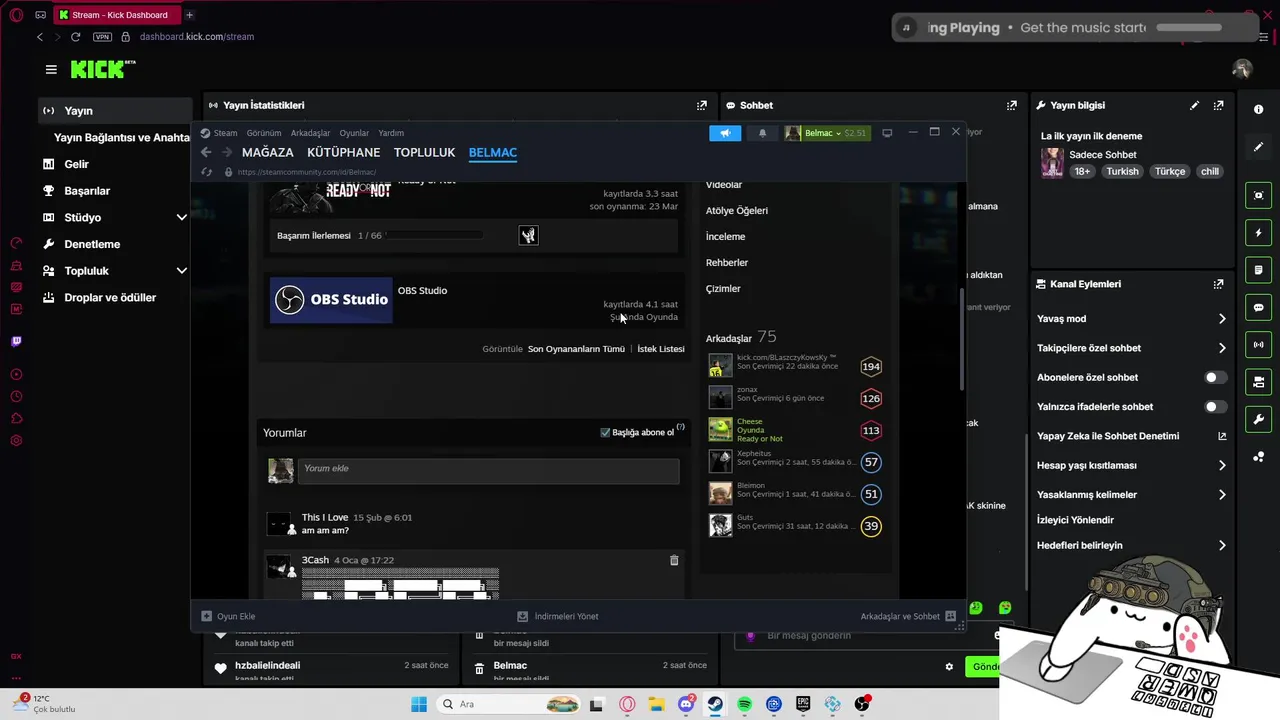Open the Görünüm menu in Steam
The width and height of the screenshot is (1280, 720).
264,133
